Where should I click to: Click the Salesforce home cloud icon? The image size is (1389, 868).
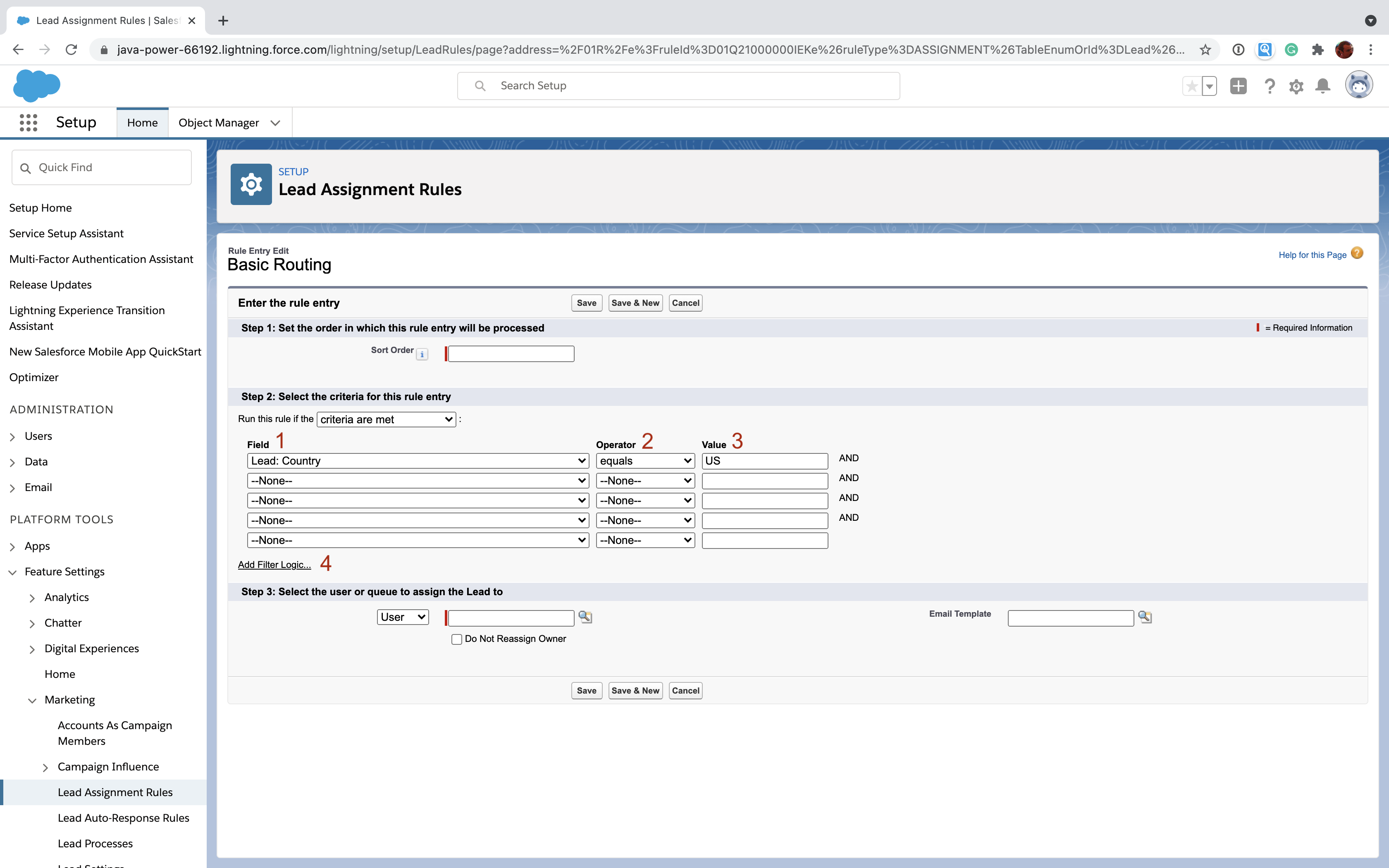37,86
